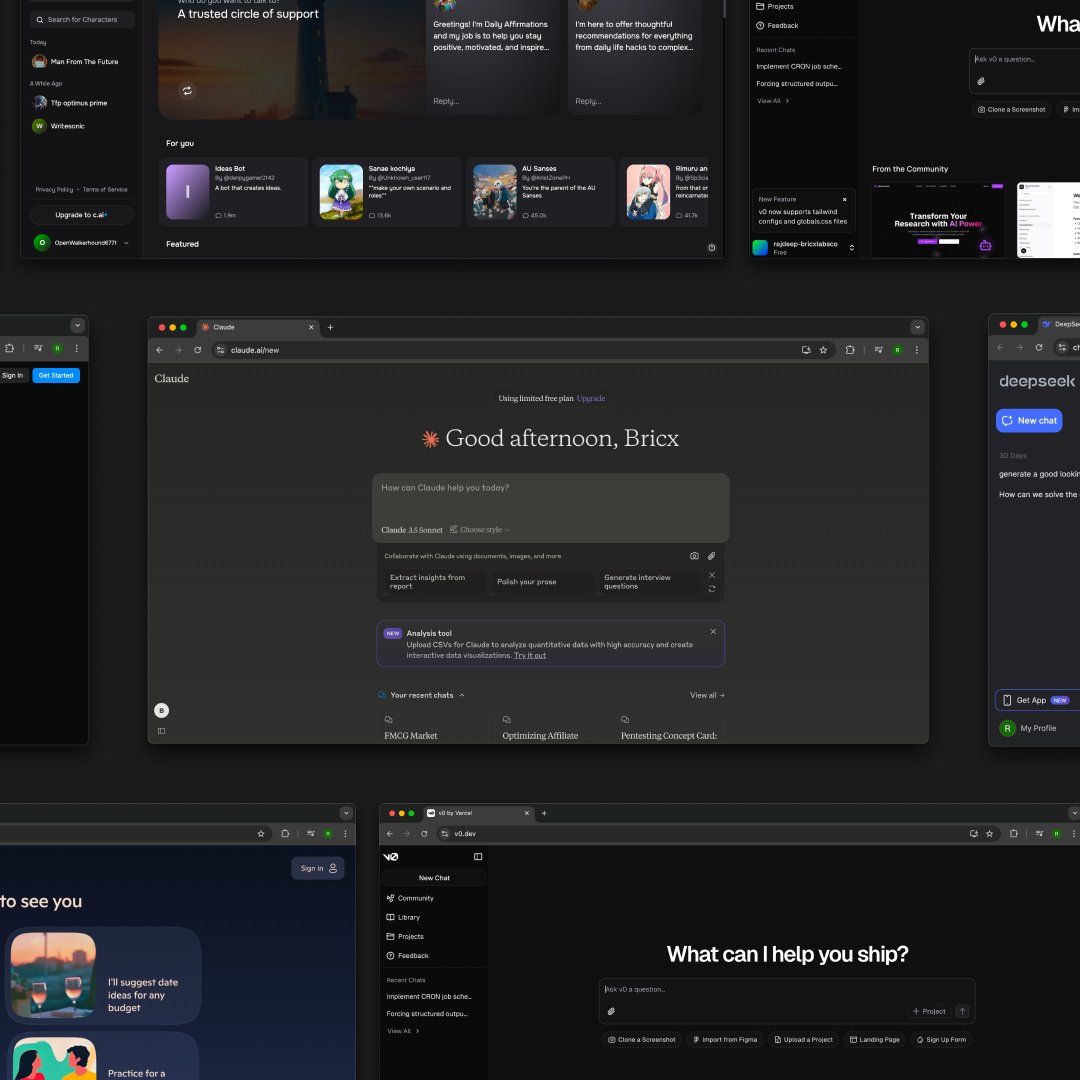Viewport: 1080px width, 1080px height.
Task: Open Projects in bottom v0 sidebar
Action: [405, 937]
